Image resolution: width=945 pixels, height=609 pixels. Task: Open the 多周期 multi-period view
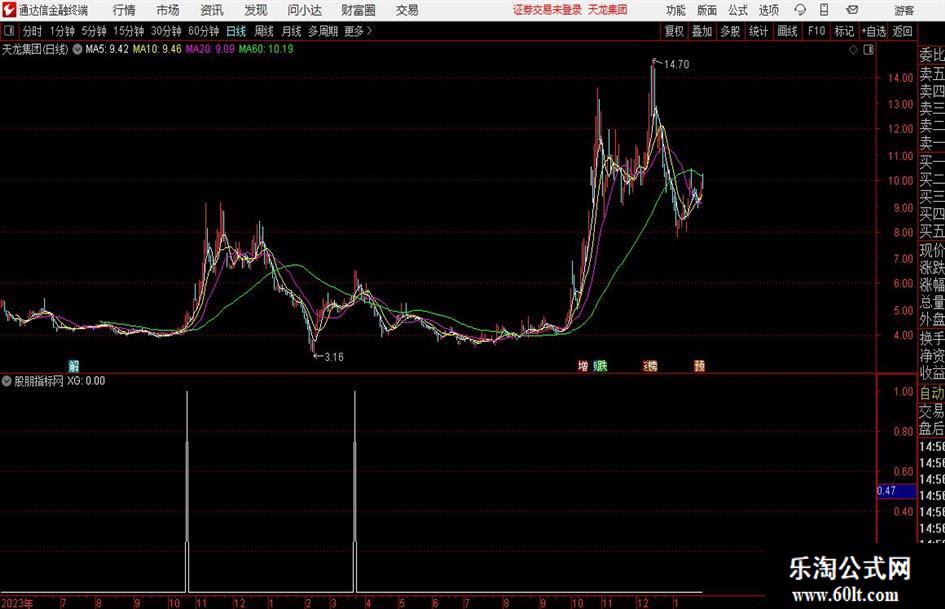(x=323, y=31)
